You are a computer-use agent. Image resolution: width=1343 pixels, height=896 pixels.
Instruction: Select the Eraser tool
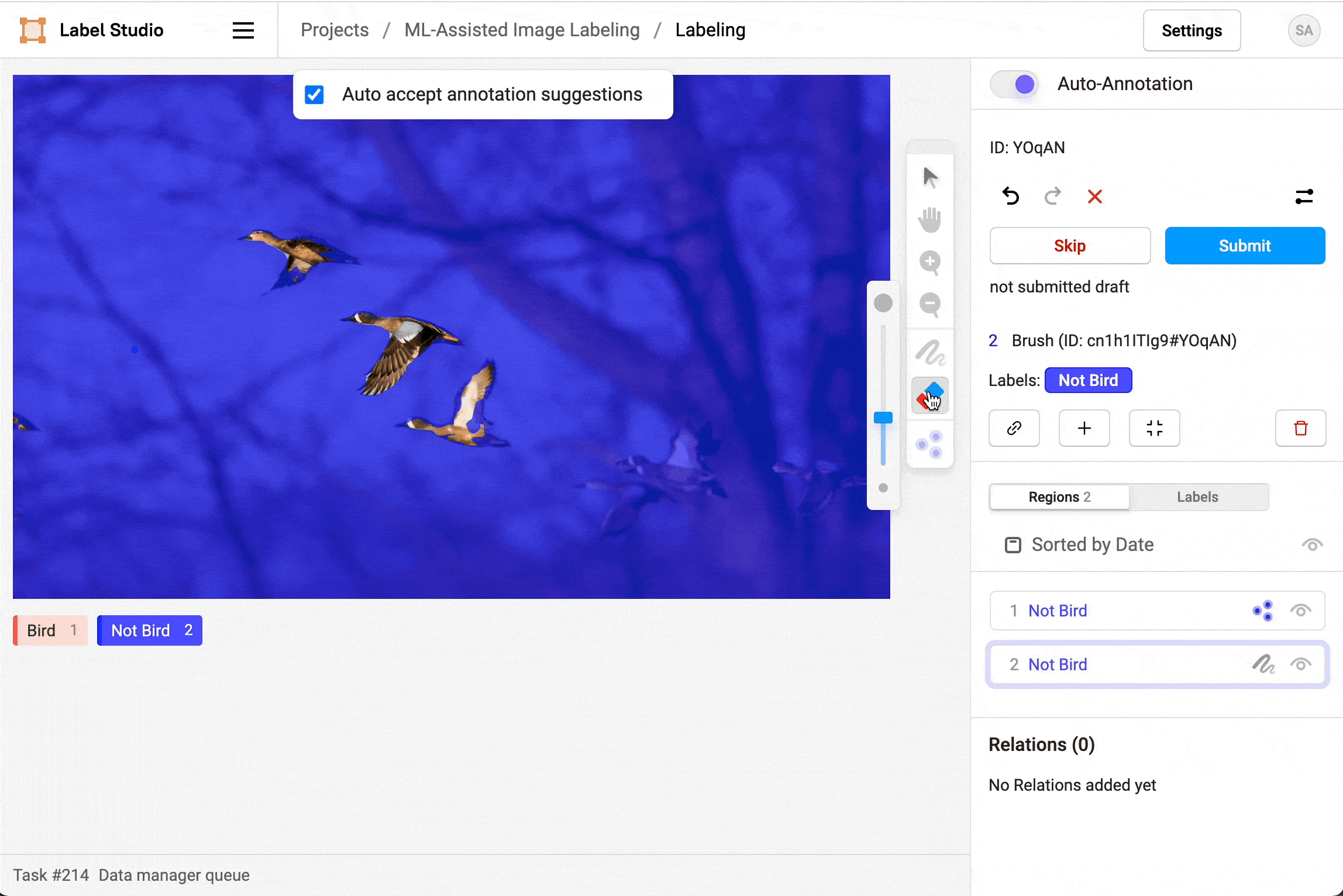(929, 396)
